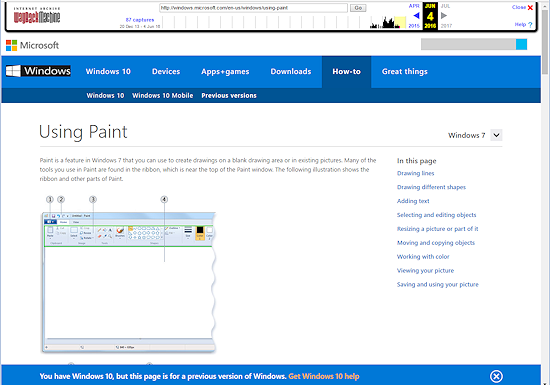Screen dimensions: 550x385
Task: Open the Great things tab
Action: click(405, 72)
